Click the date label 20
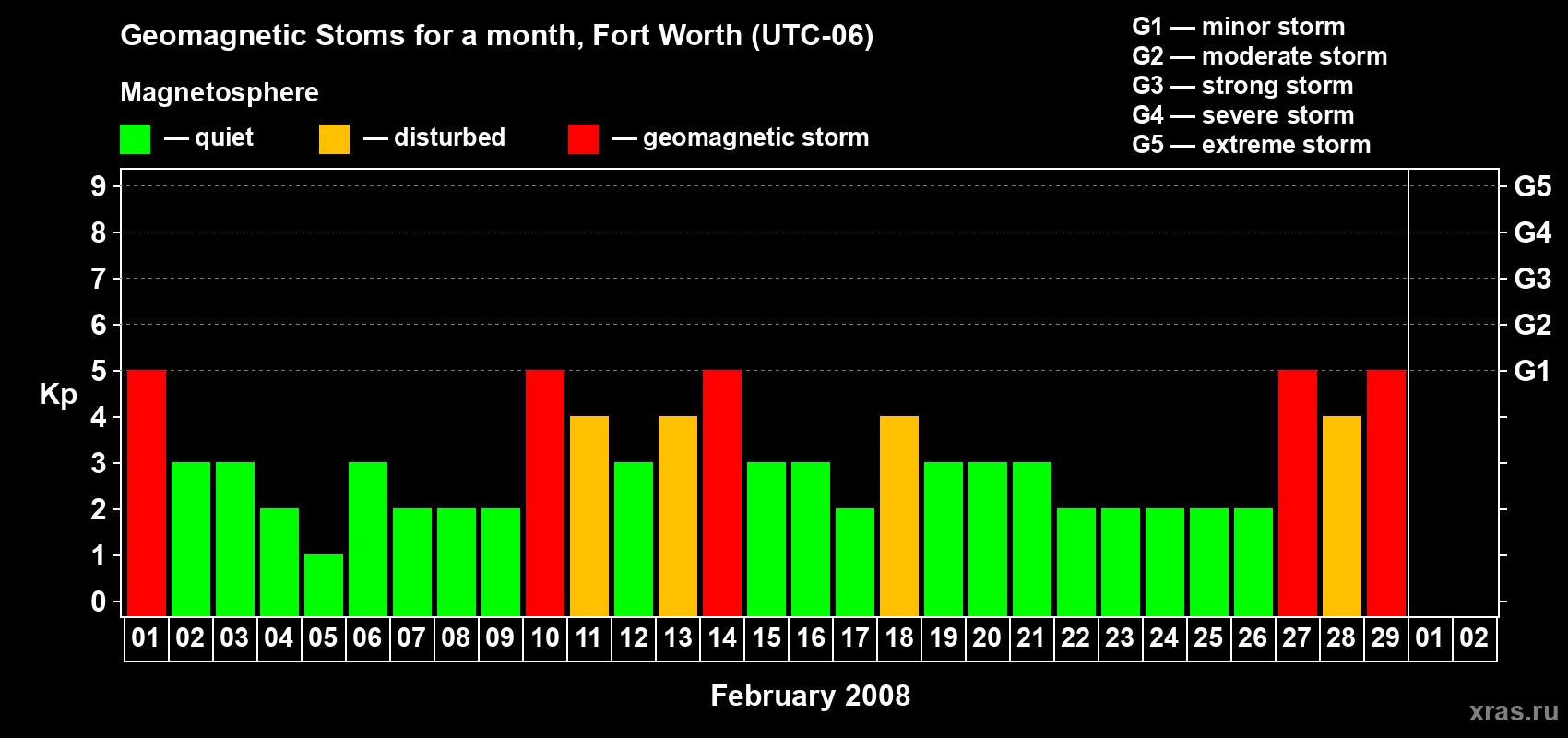This screenshot has height=738, width=1568. point(987,637)
